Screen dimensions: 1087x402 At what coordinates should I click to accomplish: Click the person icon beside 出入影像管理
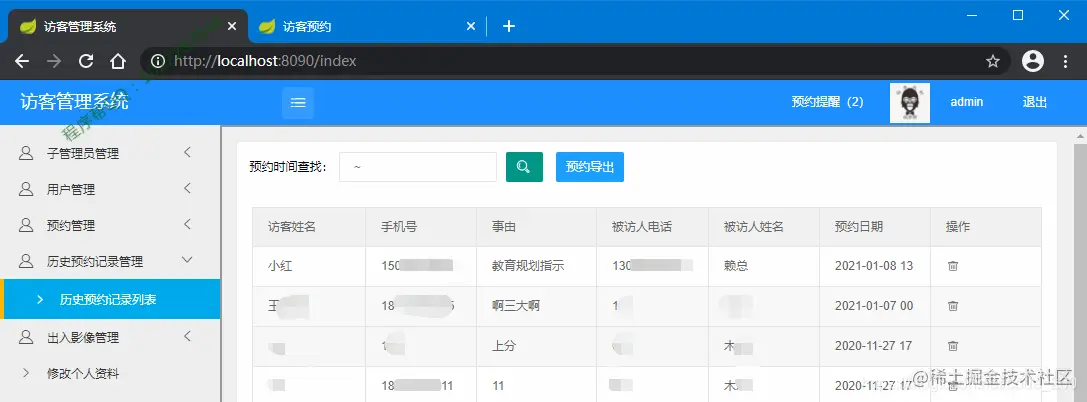click(26, 338)
